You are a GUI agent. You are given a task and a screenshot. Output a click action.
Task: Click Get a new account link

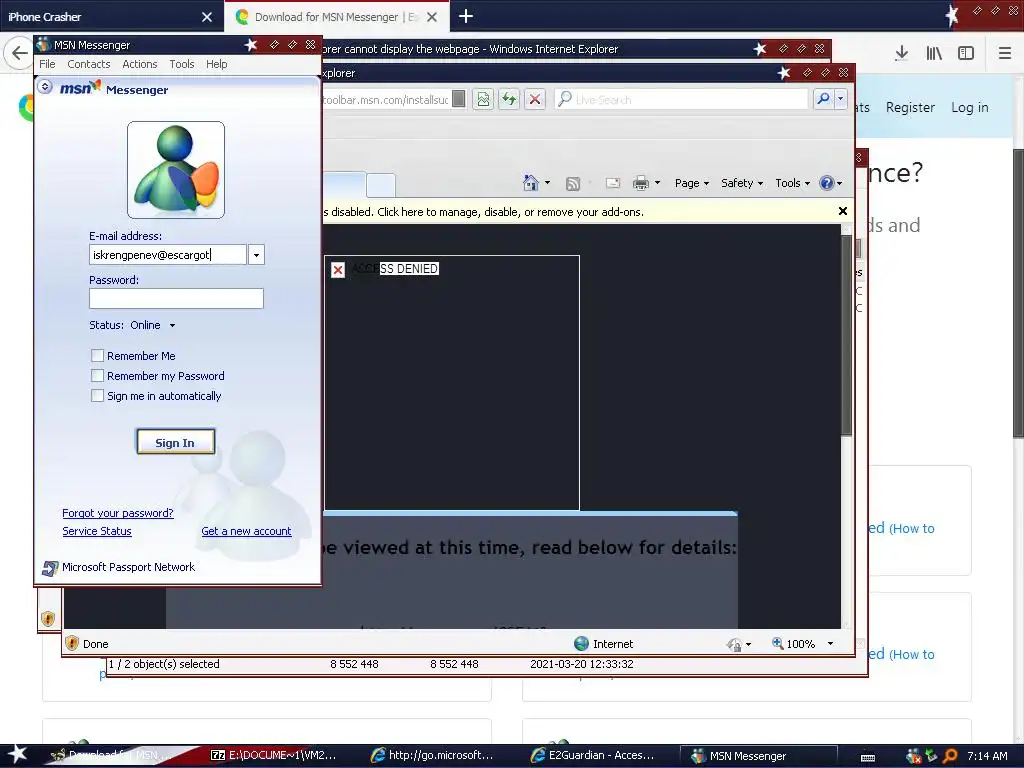[246, 531]
